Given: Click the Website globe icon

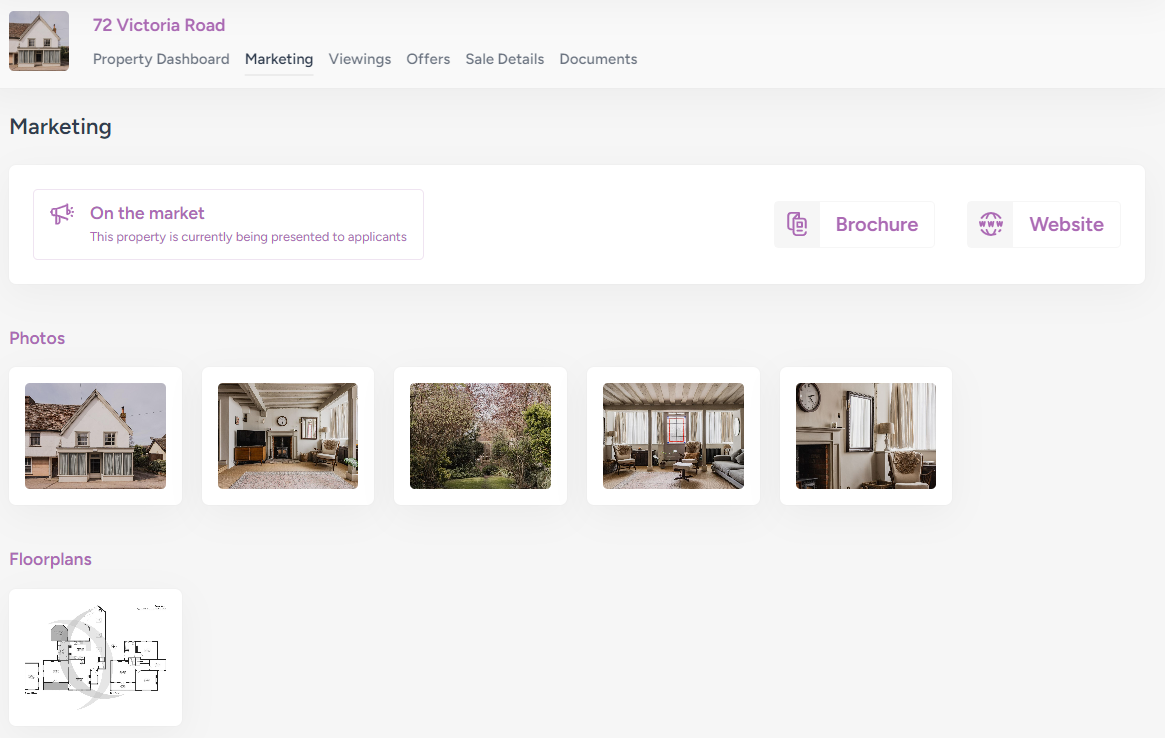Looking at the screenshot, I should pos(990,224).
